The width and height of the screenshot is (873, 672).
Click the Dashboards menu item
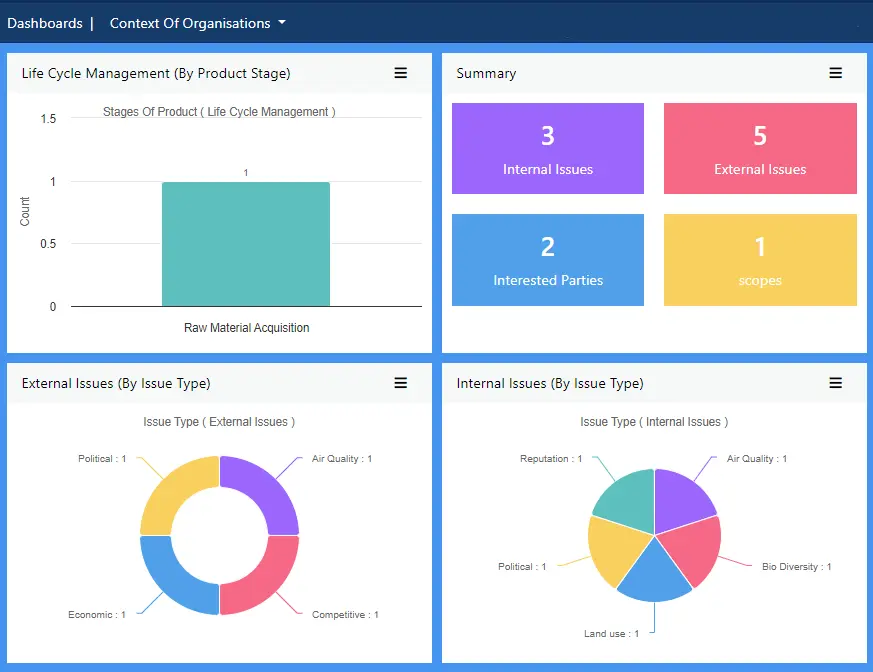(45, 23)
